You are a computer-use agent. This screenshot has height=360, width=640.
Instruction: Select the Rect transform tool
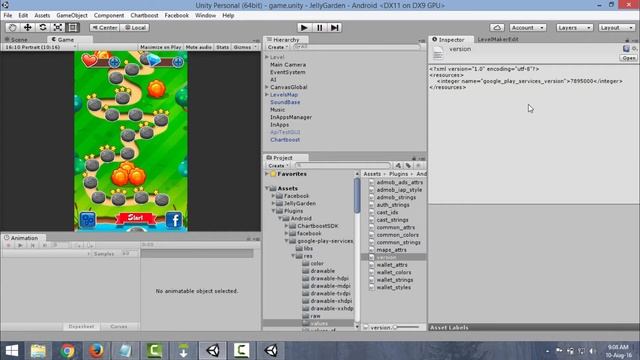pyautogui.click(x=73, y=27)
